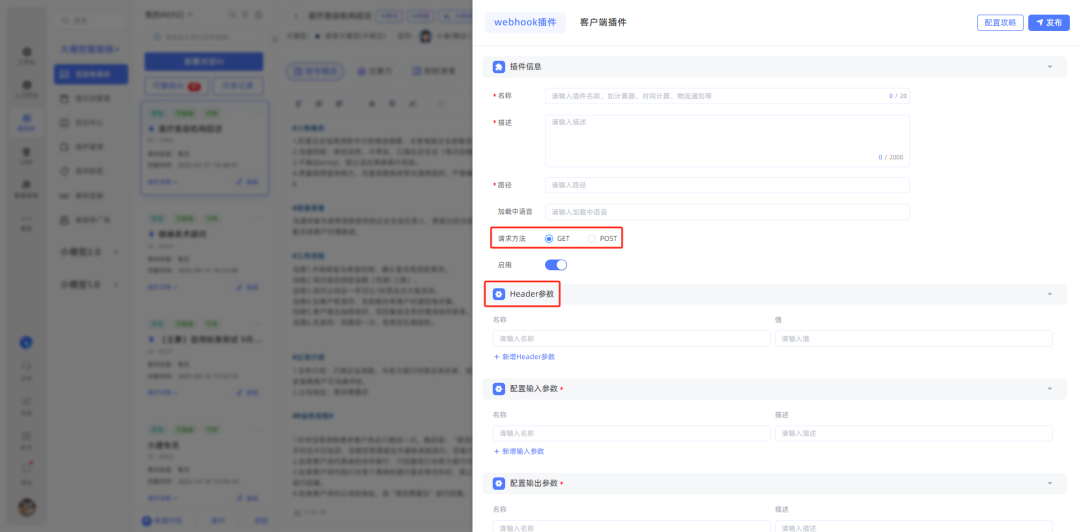Select the POST request method
The image size is (1080, 532).
coord(592,239)
